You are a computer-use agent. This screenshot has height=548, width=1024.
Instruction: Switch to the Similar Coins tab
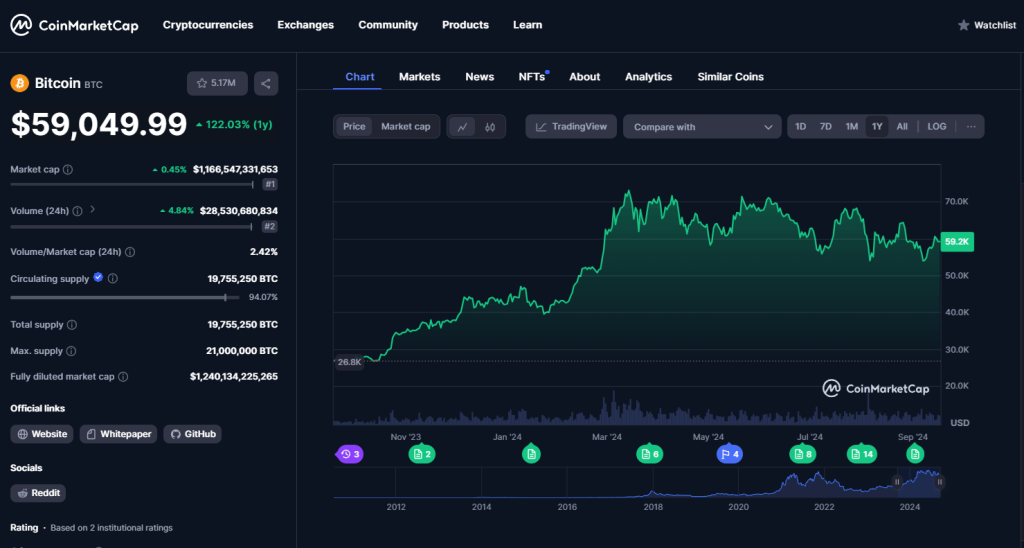point(730,76)
